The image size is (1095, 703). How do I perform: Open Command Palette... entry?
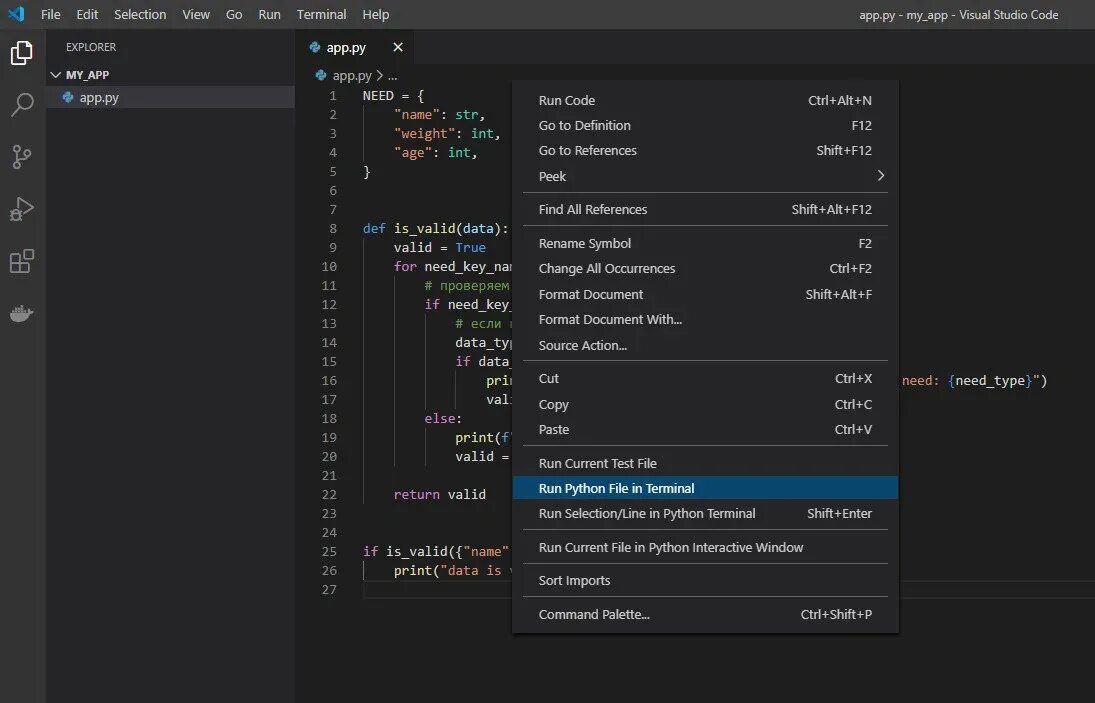pyautogui.click(x=705, y=614)
